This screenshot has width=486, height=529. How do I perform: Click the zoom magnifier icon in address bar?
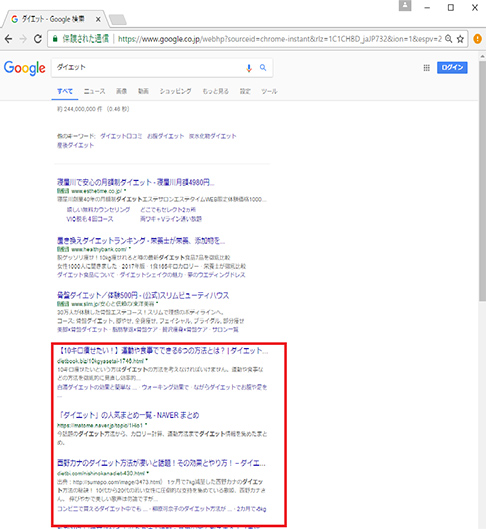pos(448,39)
